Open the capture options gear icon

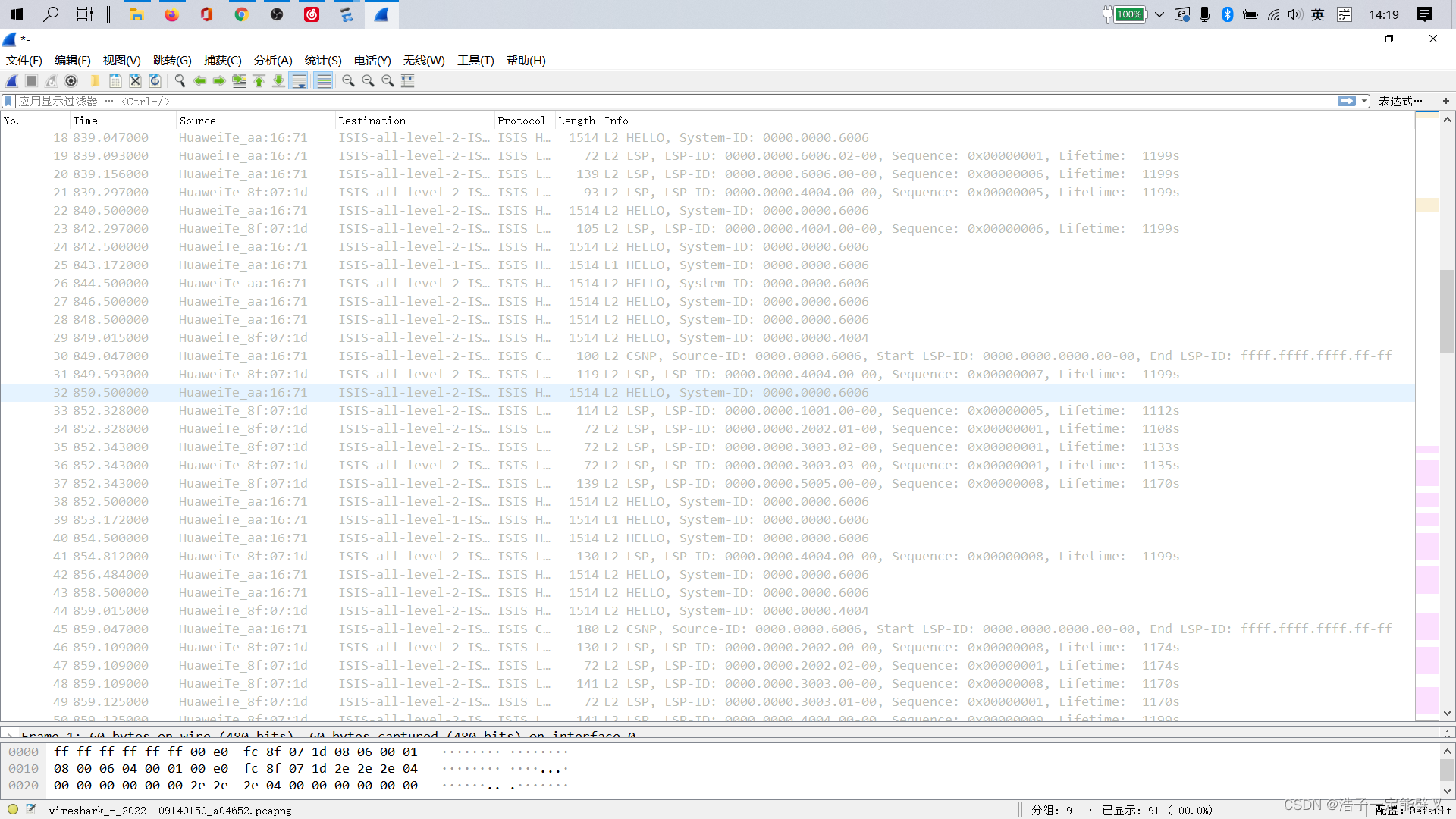tap(71, 81)
